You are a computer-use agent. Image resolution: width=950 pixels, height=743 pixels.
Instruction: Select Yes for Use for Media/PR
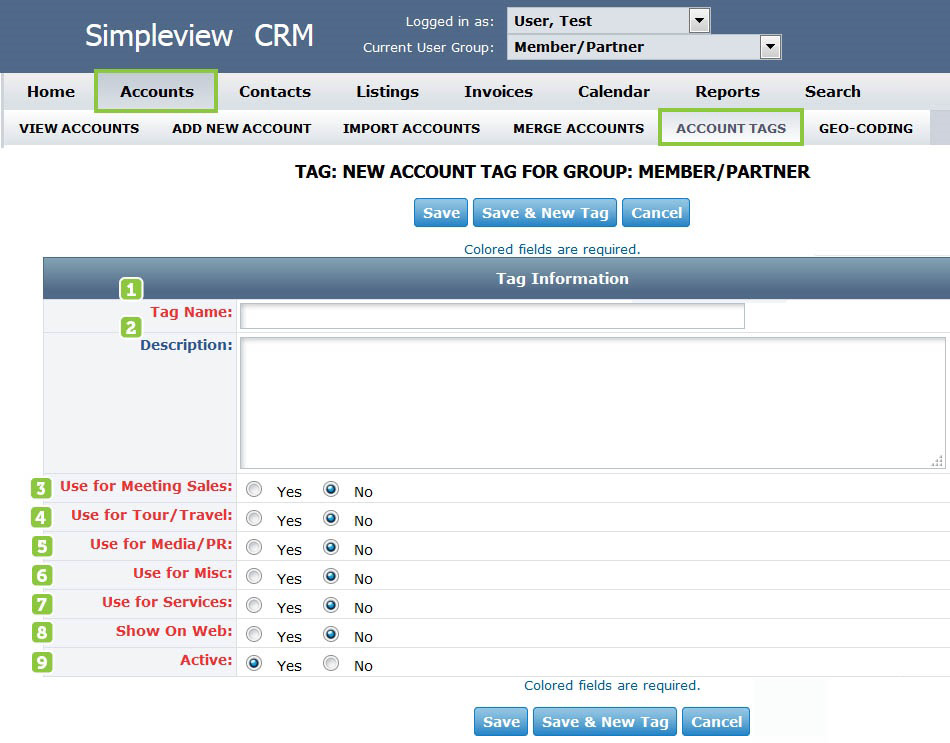(x=254, y=547)
